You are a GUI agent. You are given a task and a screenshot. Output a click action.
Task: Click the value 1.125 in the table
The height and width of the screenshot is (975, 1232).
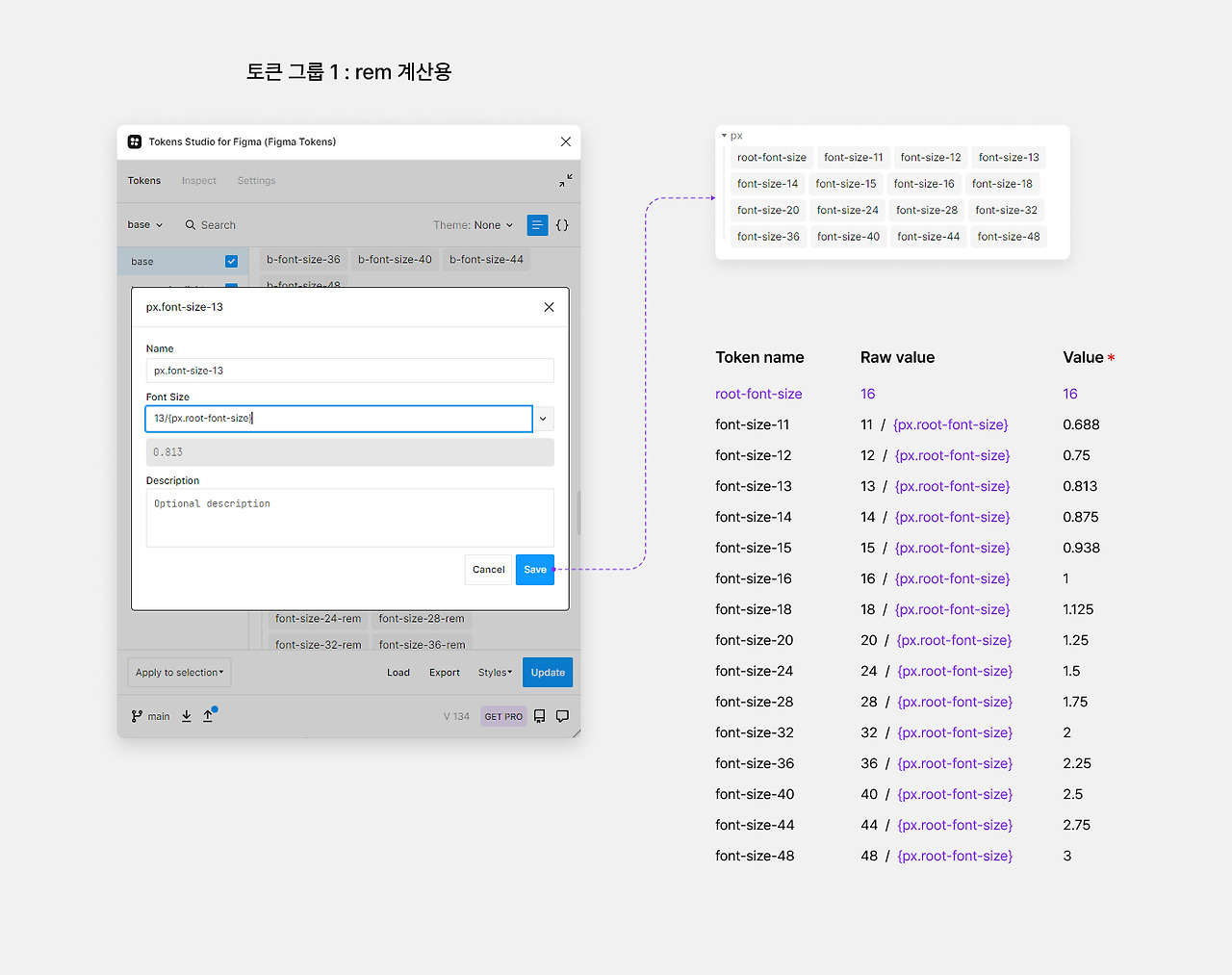[x=1078, y=609]
